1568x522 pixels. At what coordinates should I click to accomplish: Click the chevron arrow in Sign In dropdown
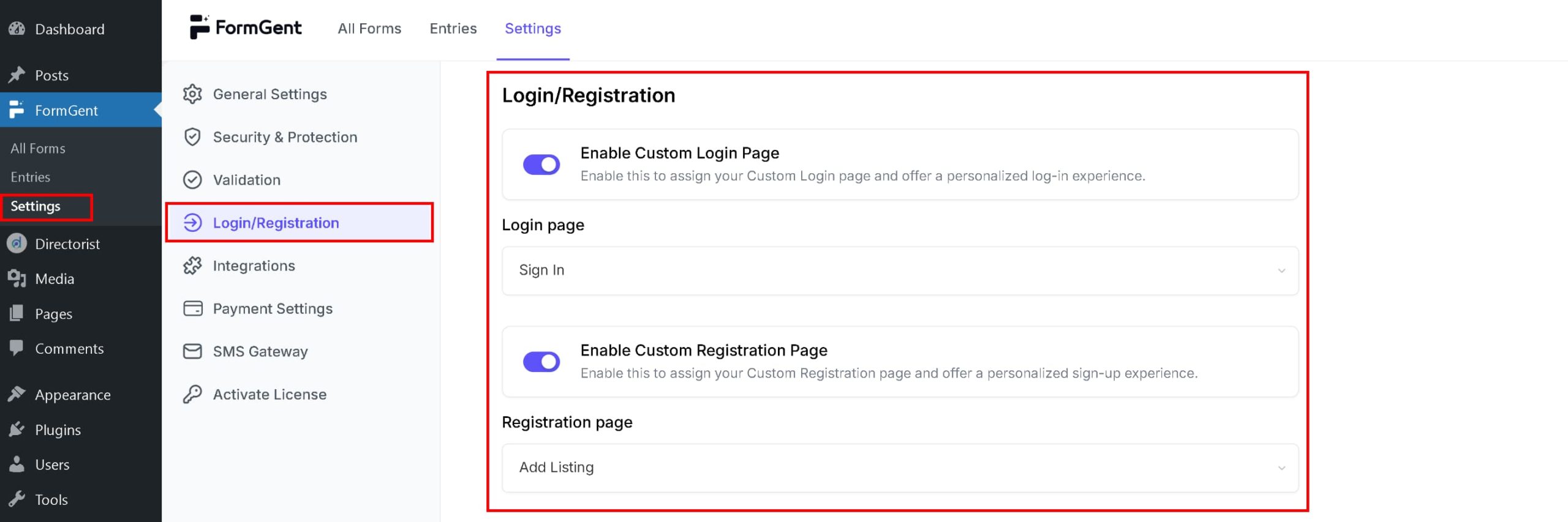(1281, 270)
